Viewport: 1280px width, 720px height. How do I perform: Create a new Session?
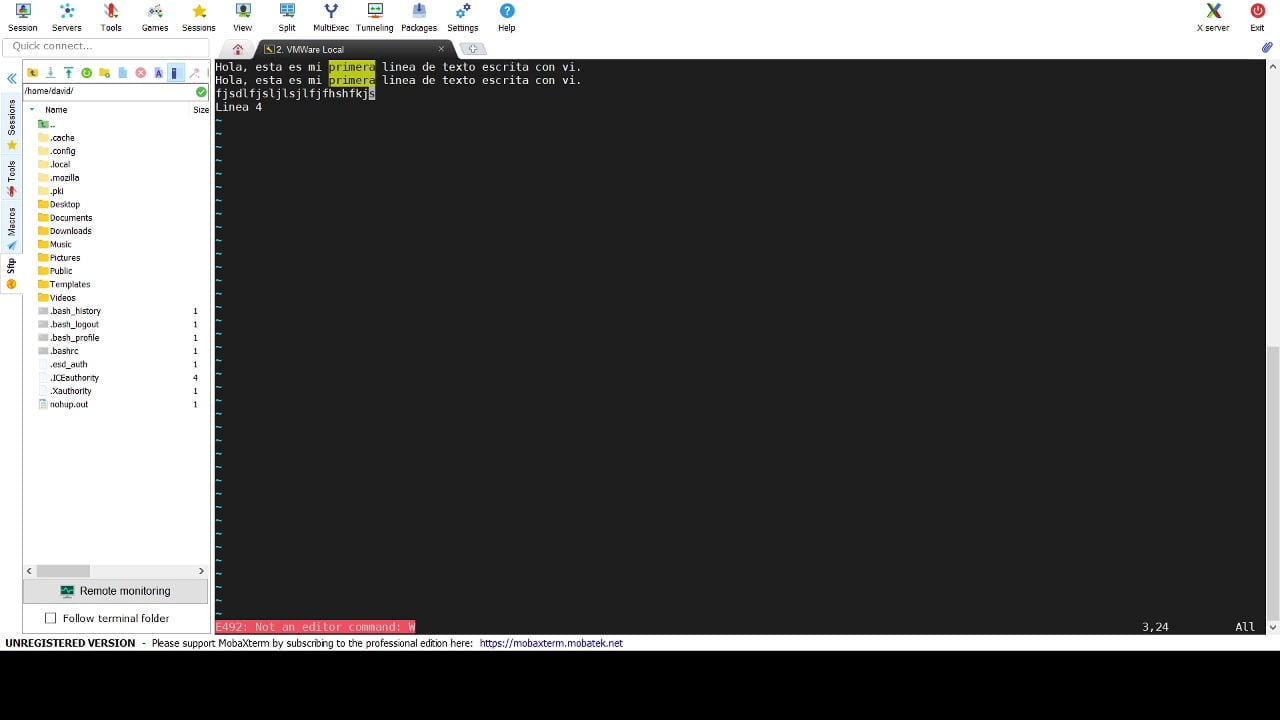(x=22, y=15)
